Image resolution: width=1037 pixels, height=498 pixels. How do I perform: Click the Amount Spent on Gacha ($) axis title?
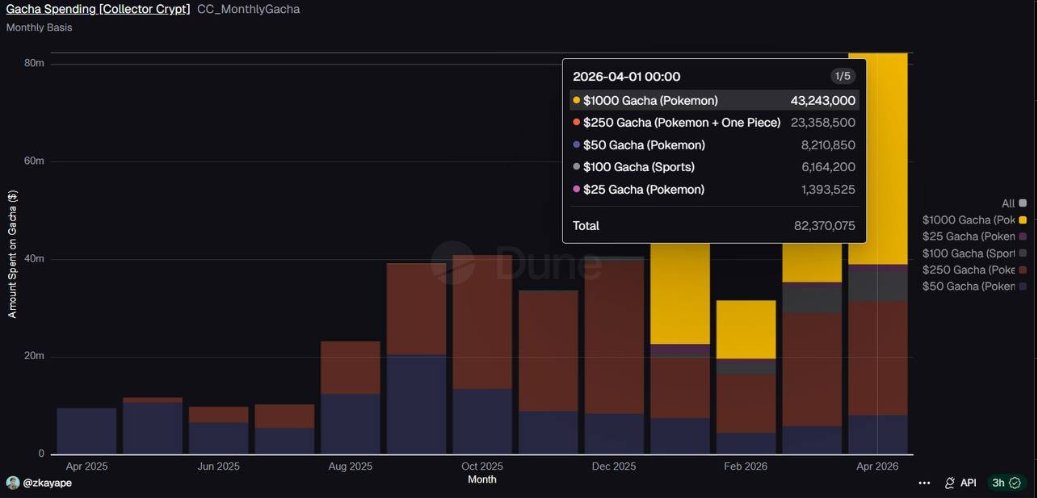click(12, 254)
